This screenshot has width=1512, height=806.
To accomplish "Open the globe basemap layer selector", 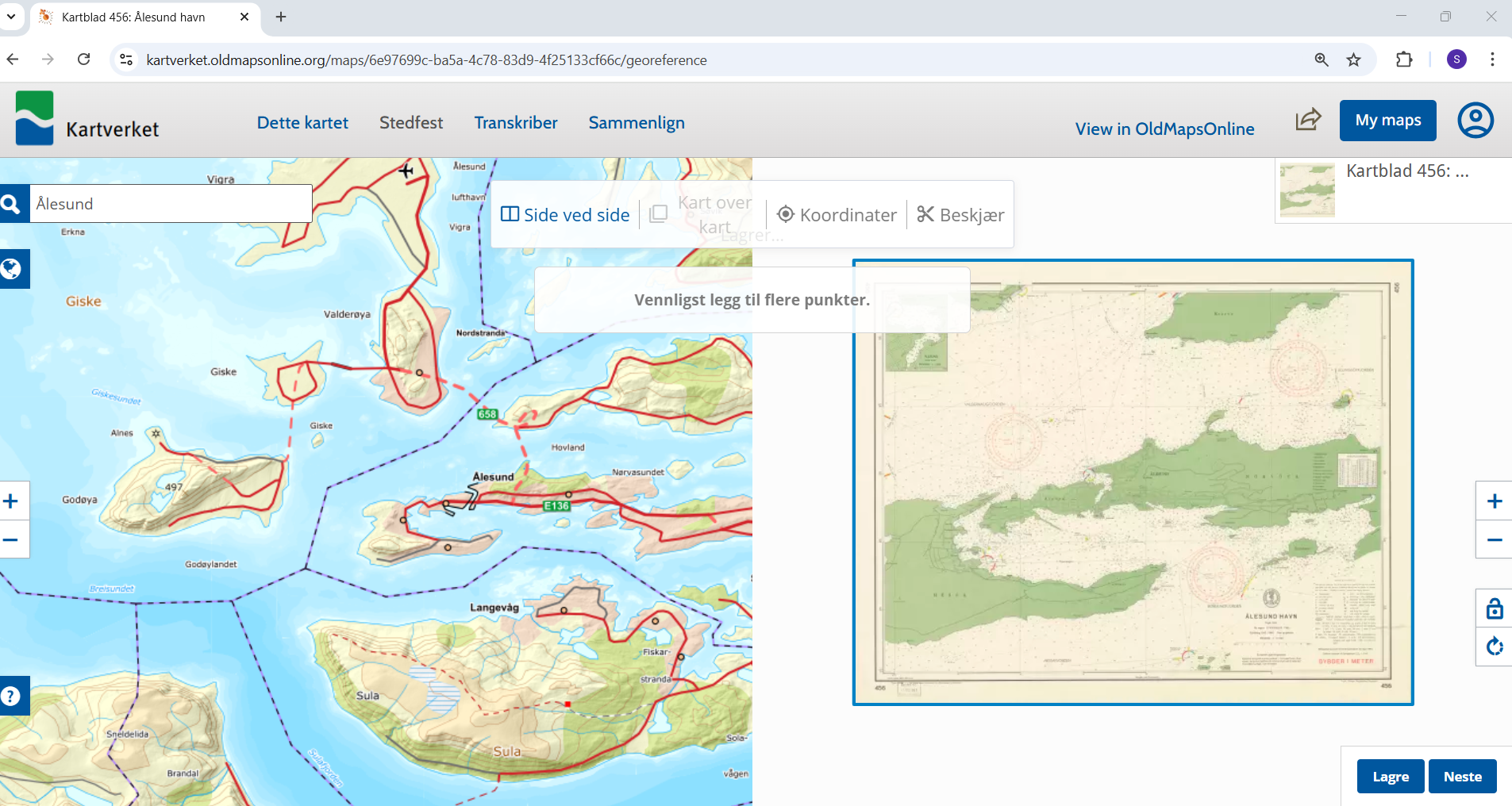I will [11, 269].
